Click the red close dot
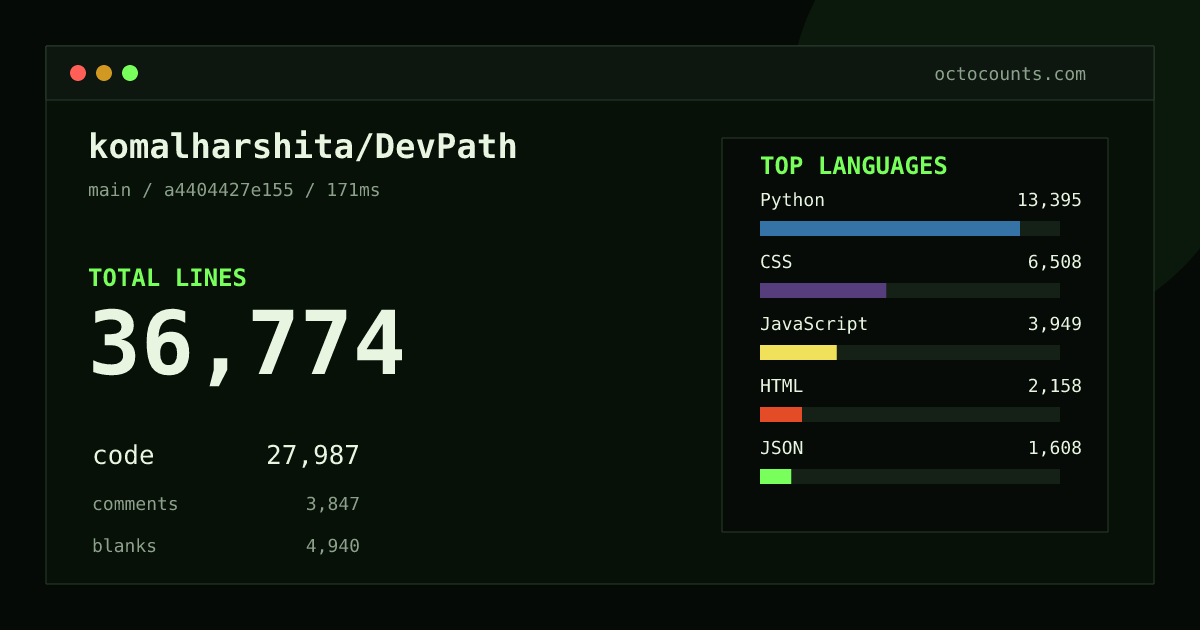This screenshot has width=1200, height=630. tap(78, 73)
